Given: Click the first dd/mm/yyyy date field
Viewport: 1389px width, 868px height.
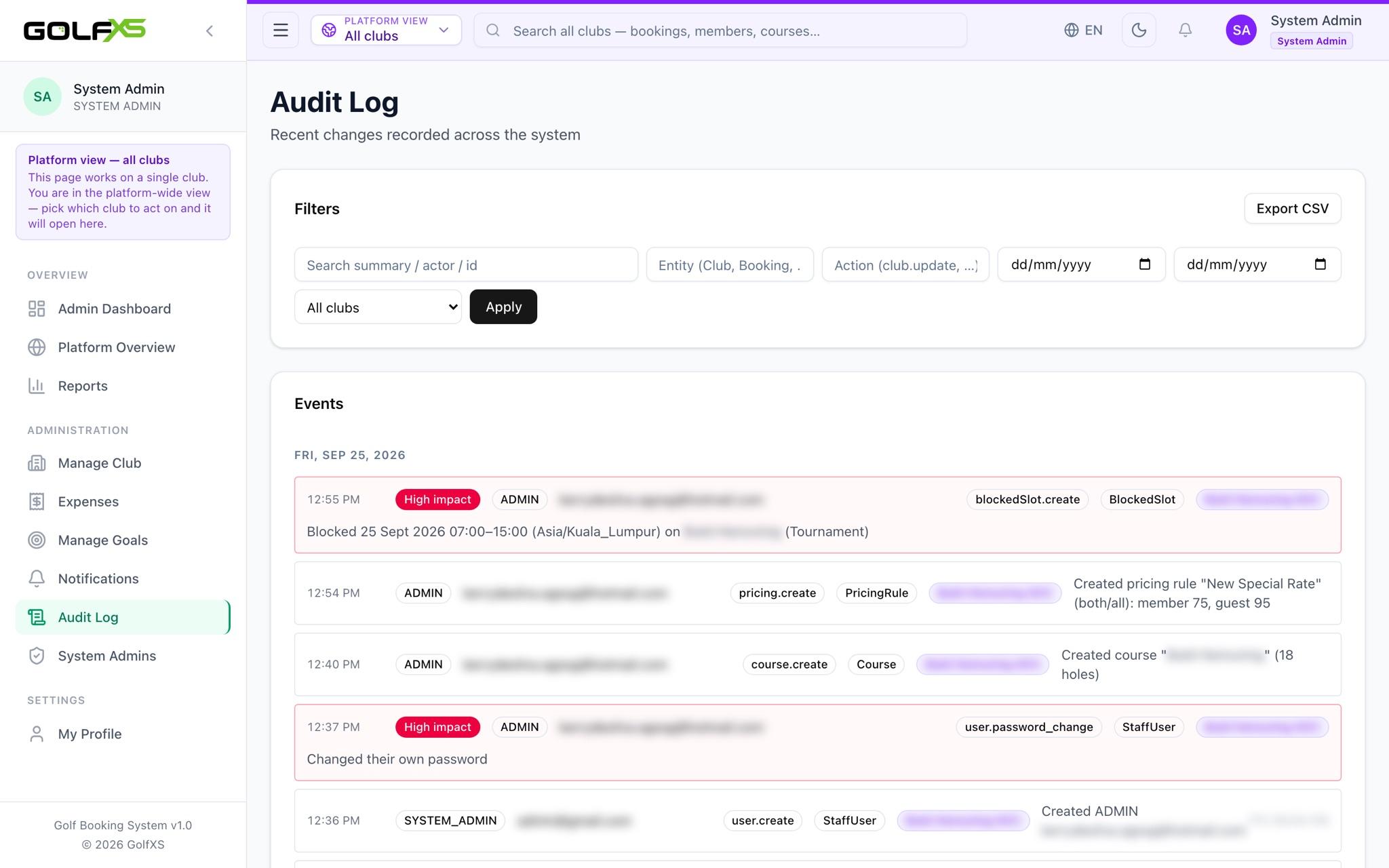Looking at the screenshot, I should (x=1081, y=264).
